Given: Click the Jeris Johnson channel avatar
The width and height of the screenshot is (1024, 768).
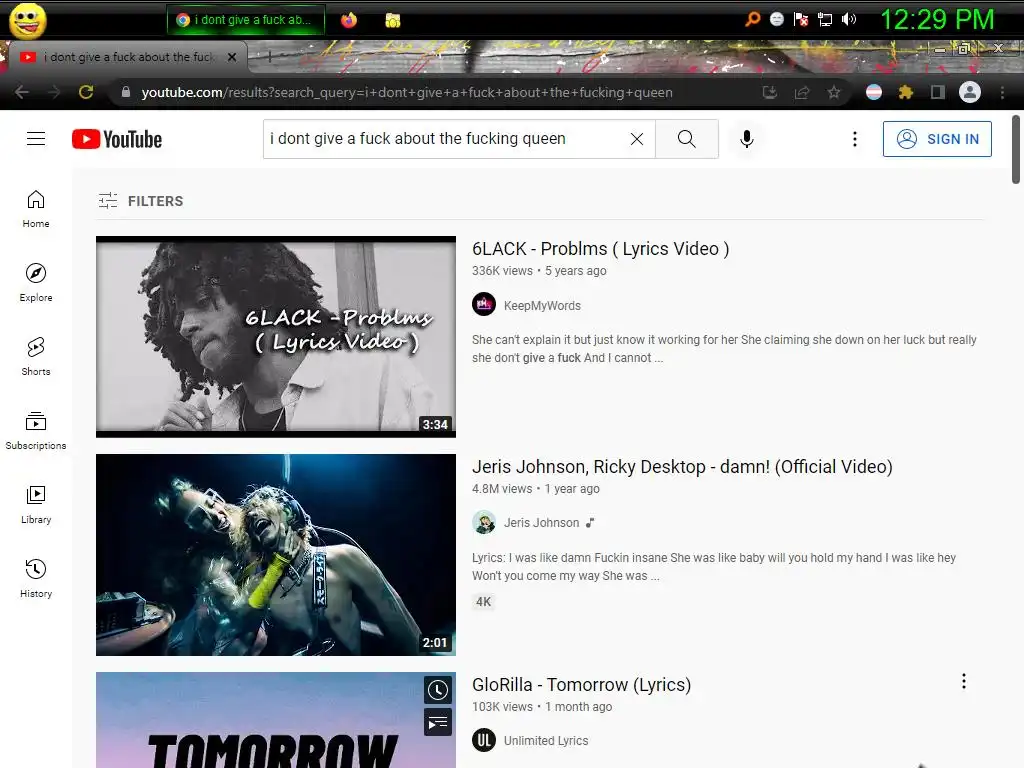Looking at the screenshot, I should pyautogui.click(x=484, y=522).
